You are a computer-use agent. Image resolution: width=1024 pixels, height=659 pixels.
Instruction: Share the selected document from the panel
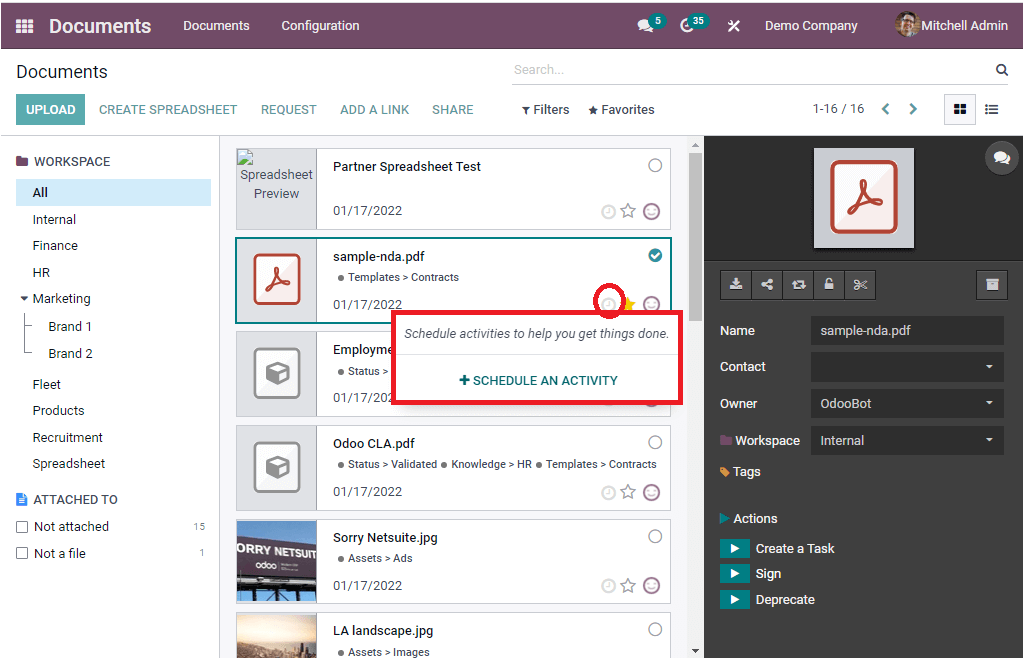(767, 285)
